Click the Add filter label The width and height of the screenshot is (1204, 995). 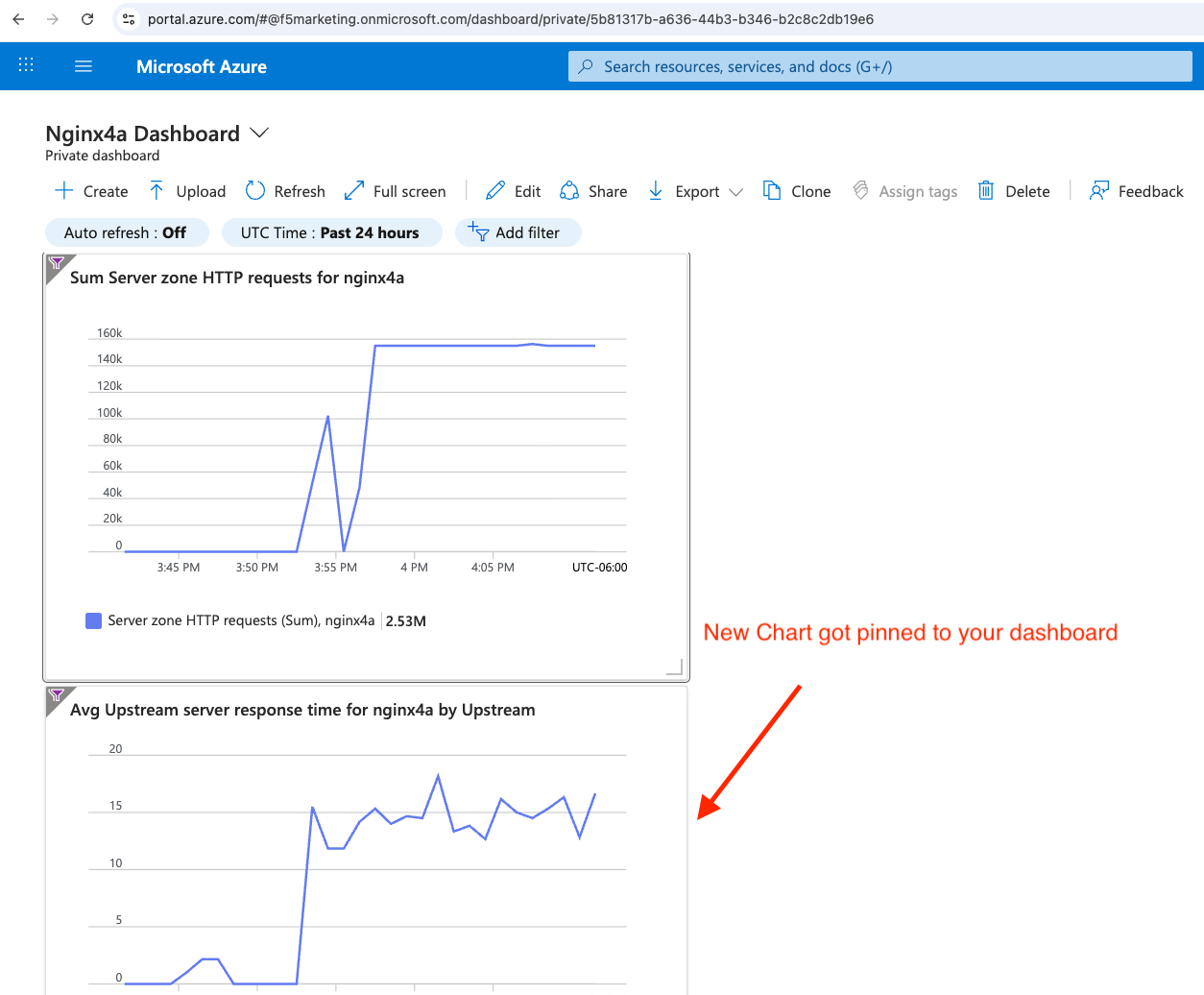pos(527,232)
